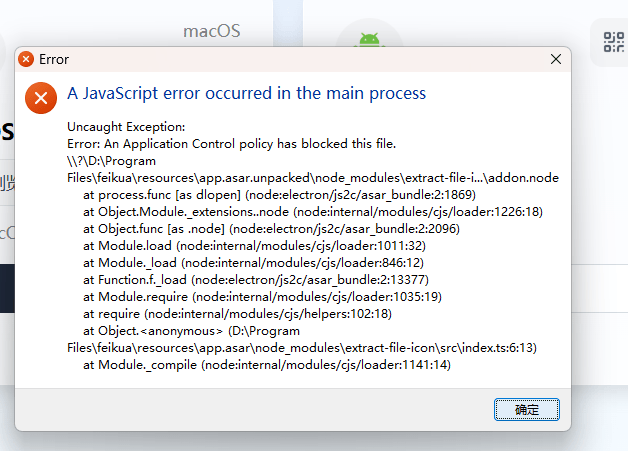628x451 pixels.
Task: Click the large orange error icon
Action: 40,98
